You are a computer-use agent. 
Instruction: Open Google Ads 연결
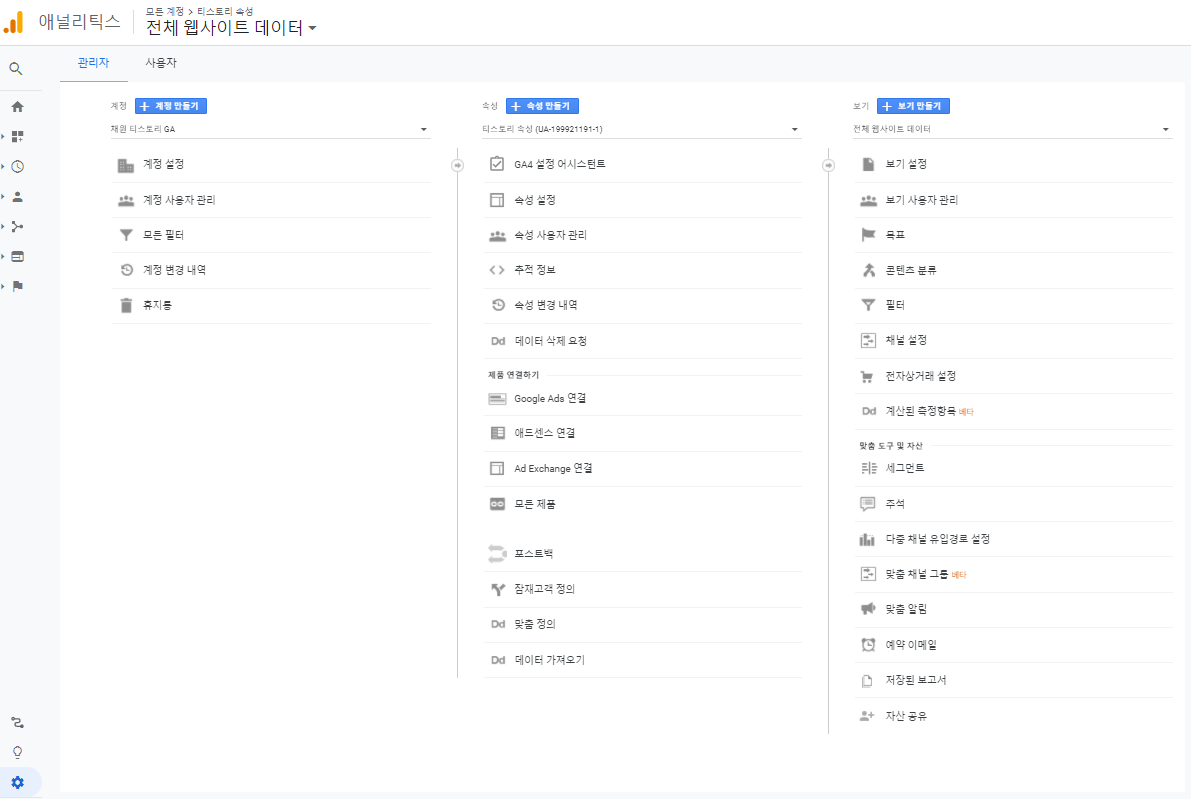click(x=643, y=399)
